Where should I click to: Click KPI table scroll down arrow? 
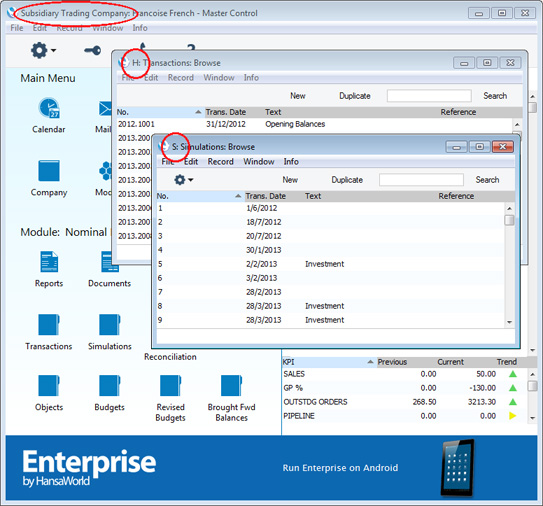point(532,418)
